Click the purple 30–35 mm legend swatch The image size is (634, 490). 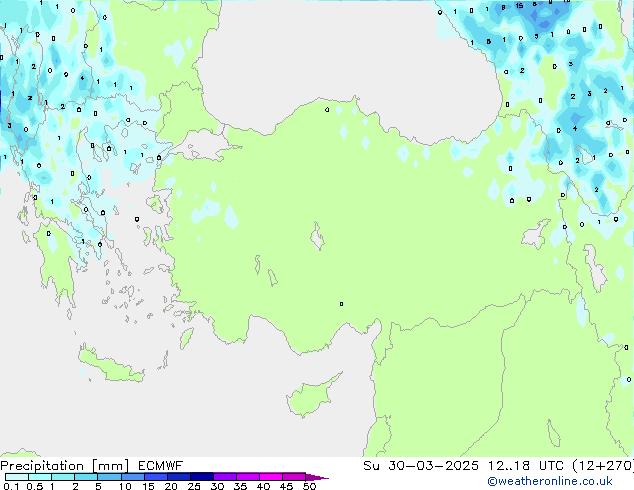click(225, 477)
